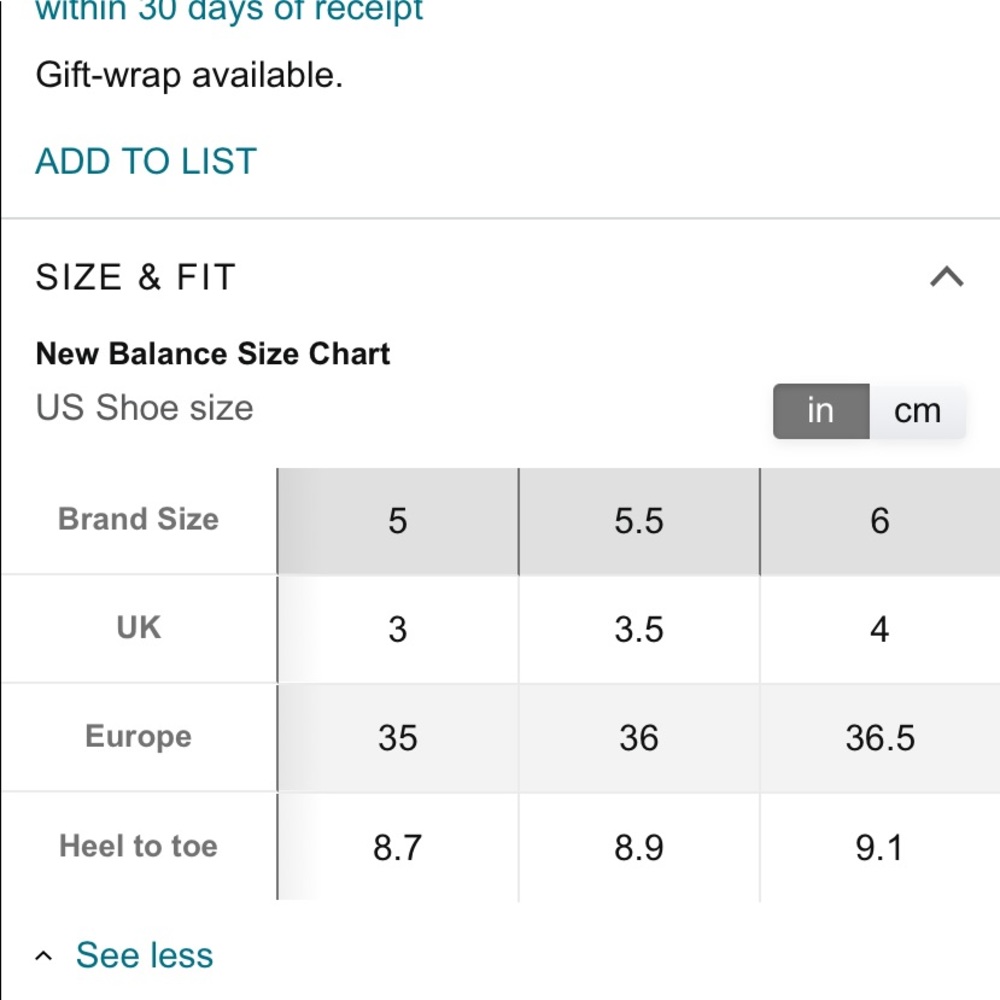Click the Heel to toe row label

pos(138,846)
